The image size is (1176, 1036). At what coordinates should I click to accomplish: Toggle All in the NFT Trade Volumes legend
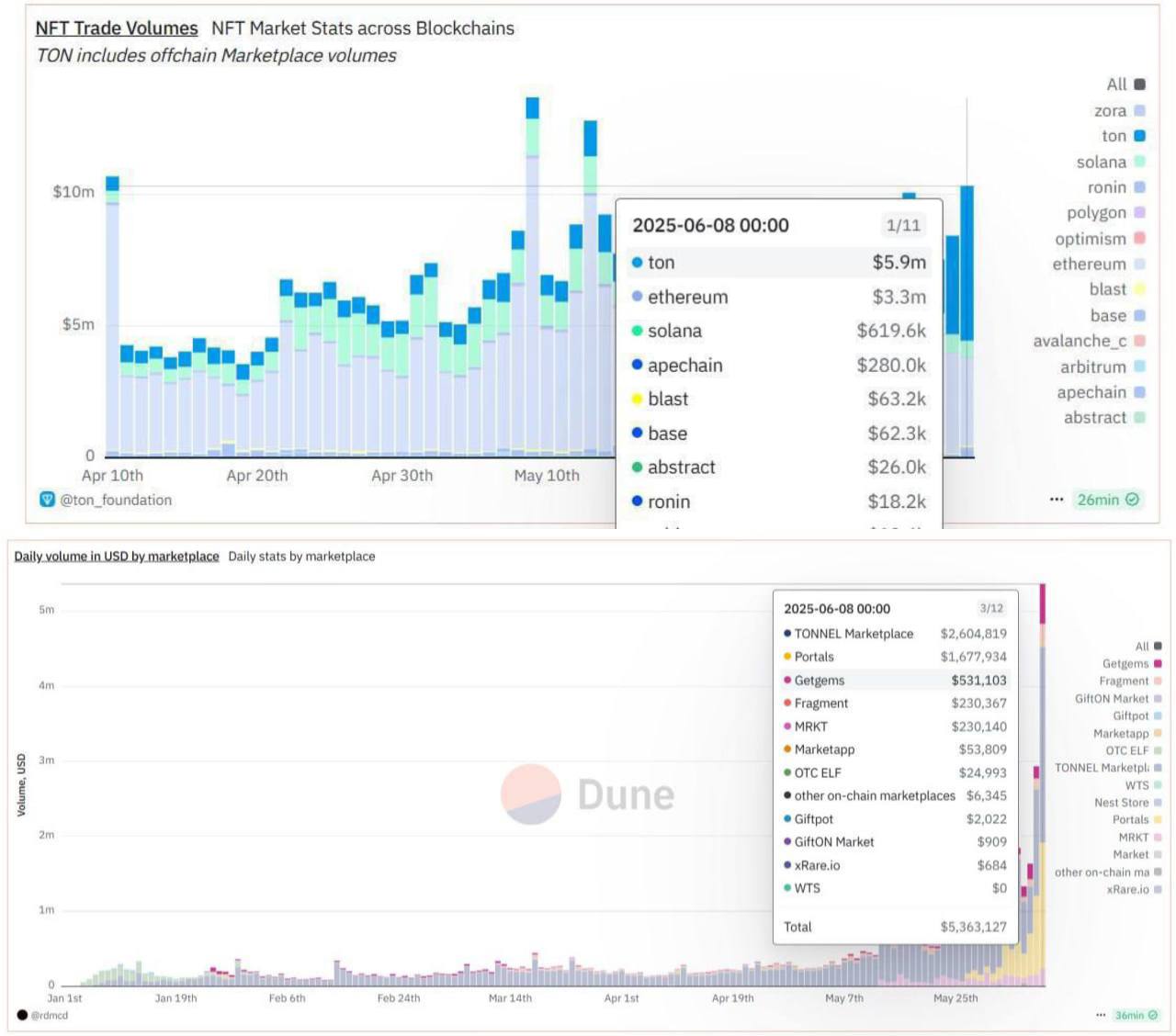tap(1126, 84)
